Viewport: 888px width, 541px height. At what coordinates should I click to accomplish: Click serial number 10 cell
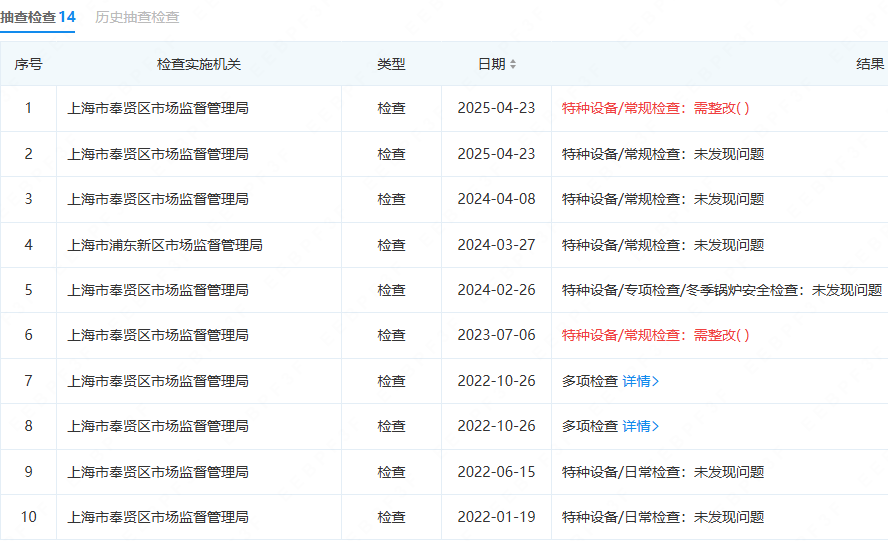coord(28,517)
